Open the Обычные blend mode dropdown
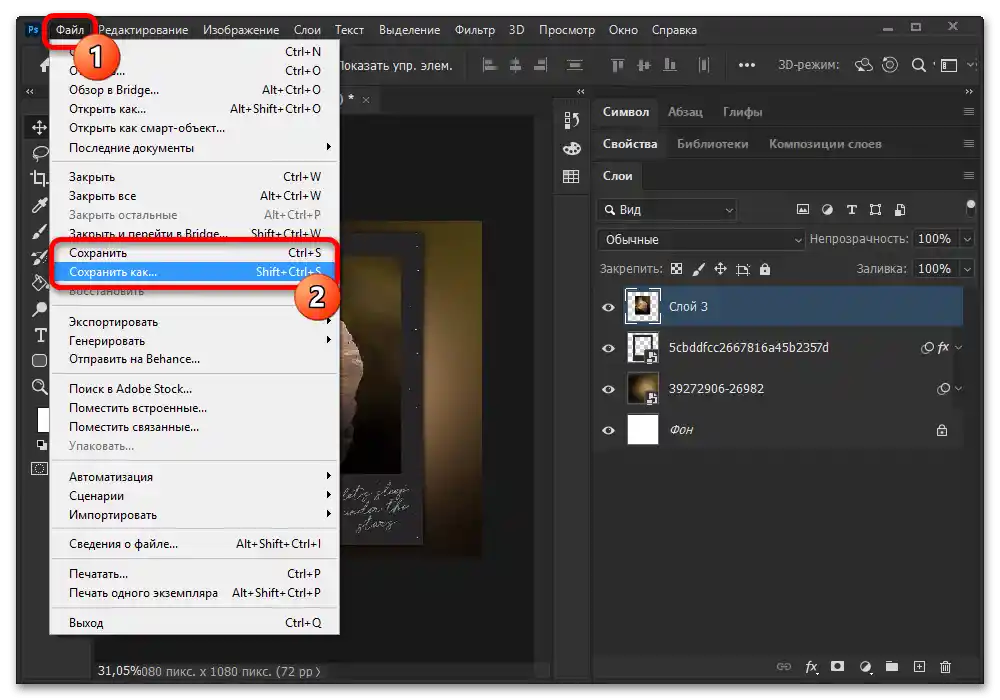This screenshot has width=1000, height=700. (700, 240)
